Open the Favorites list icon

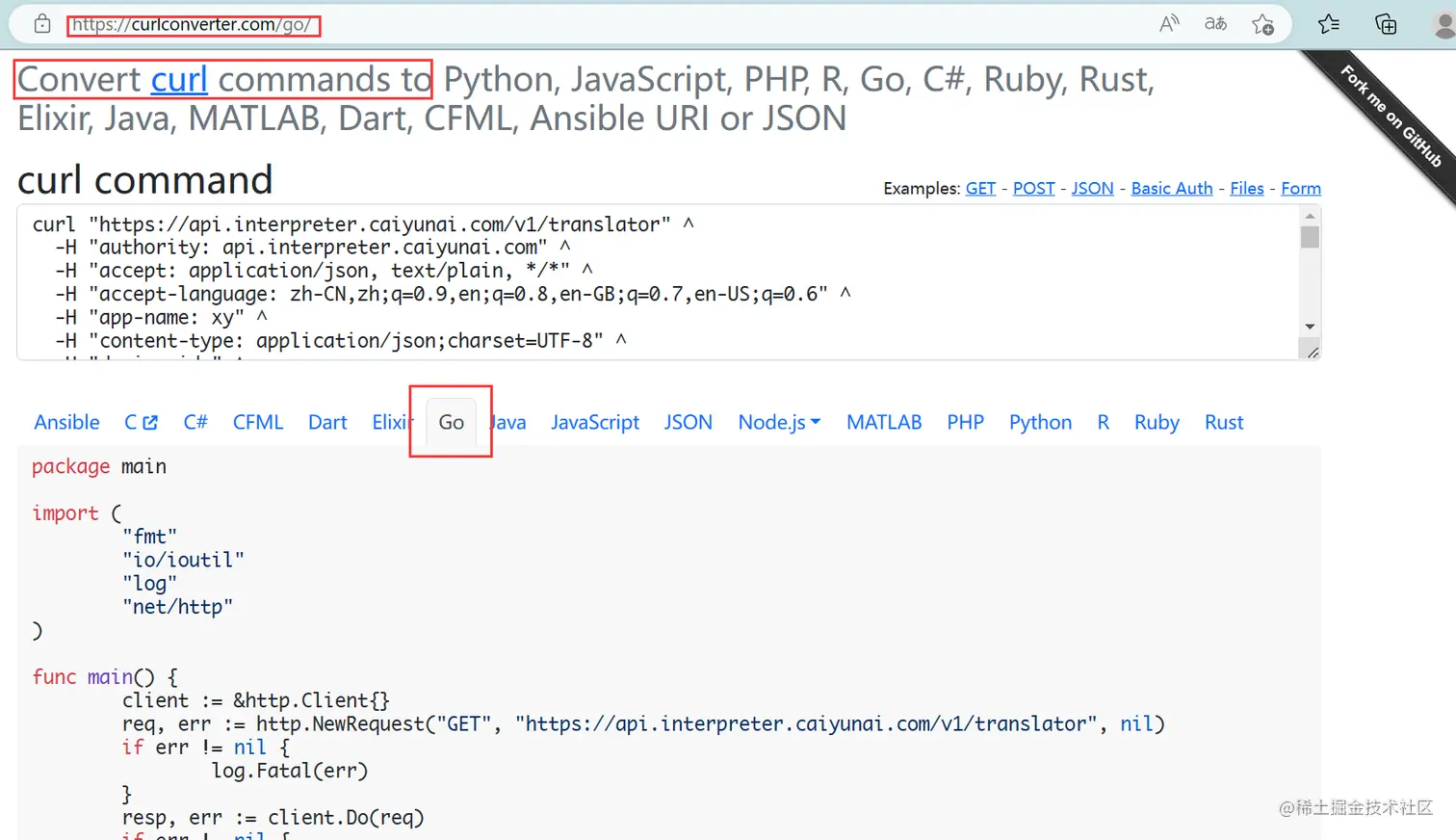click(1329, 24)
